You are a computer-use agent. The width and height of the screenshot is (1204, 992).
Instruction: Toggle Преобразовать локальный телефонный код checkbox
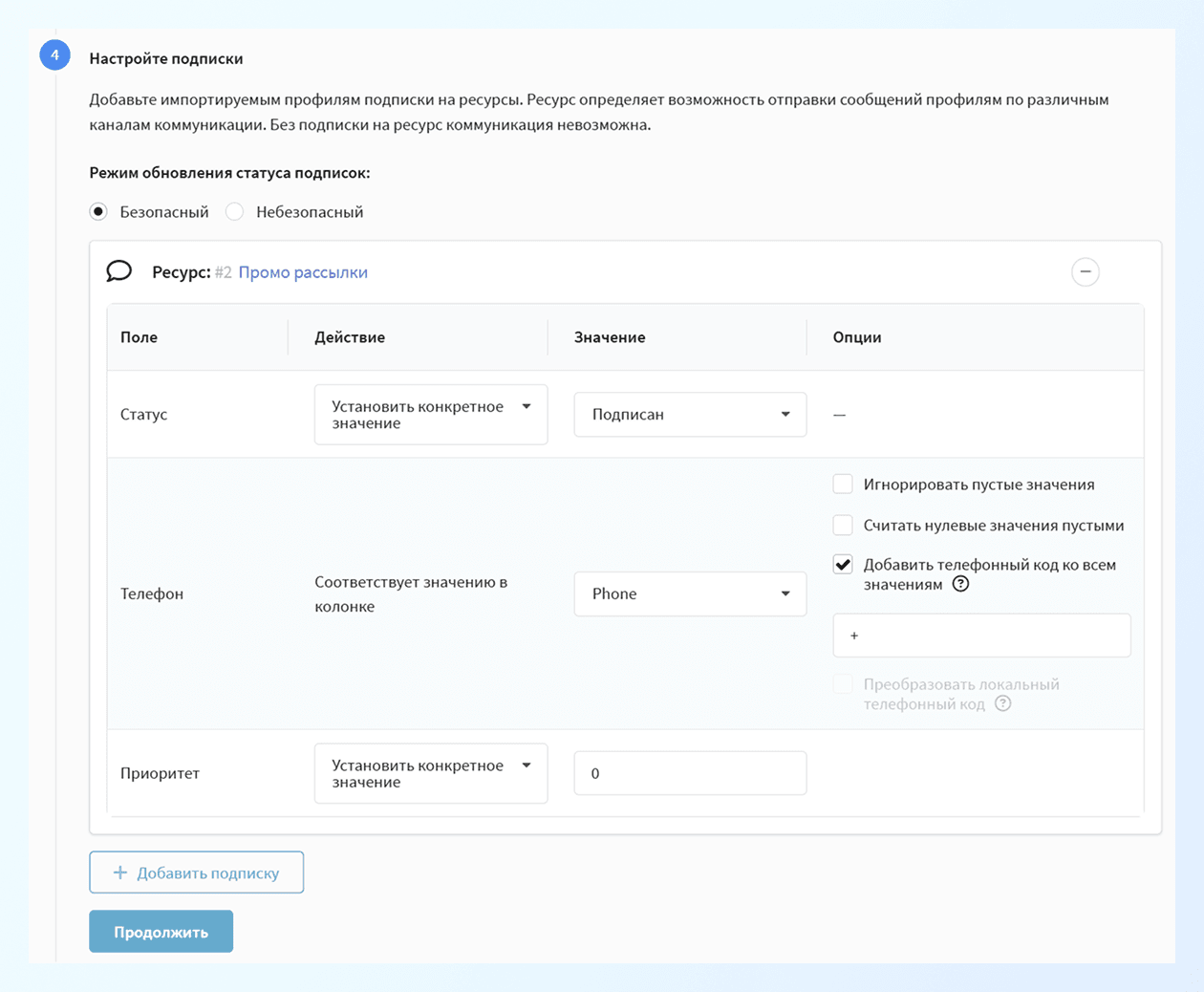coord(843,684)
